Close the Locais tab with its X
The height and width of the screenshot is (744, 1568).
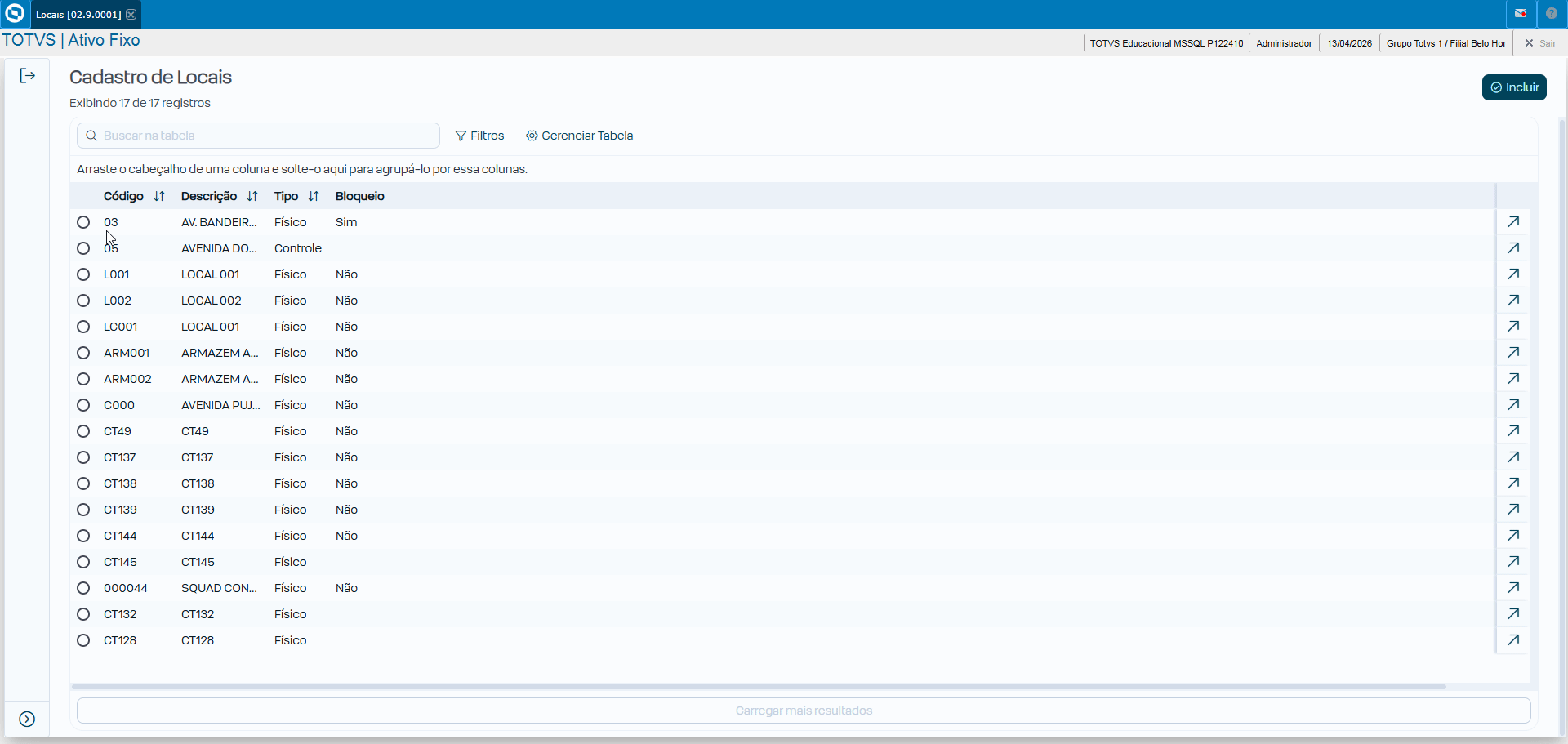(131, 15)
